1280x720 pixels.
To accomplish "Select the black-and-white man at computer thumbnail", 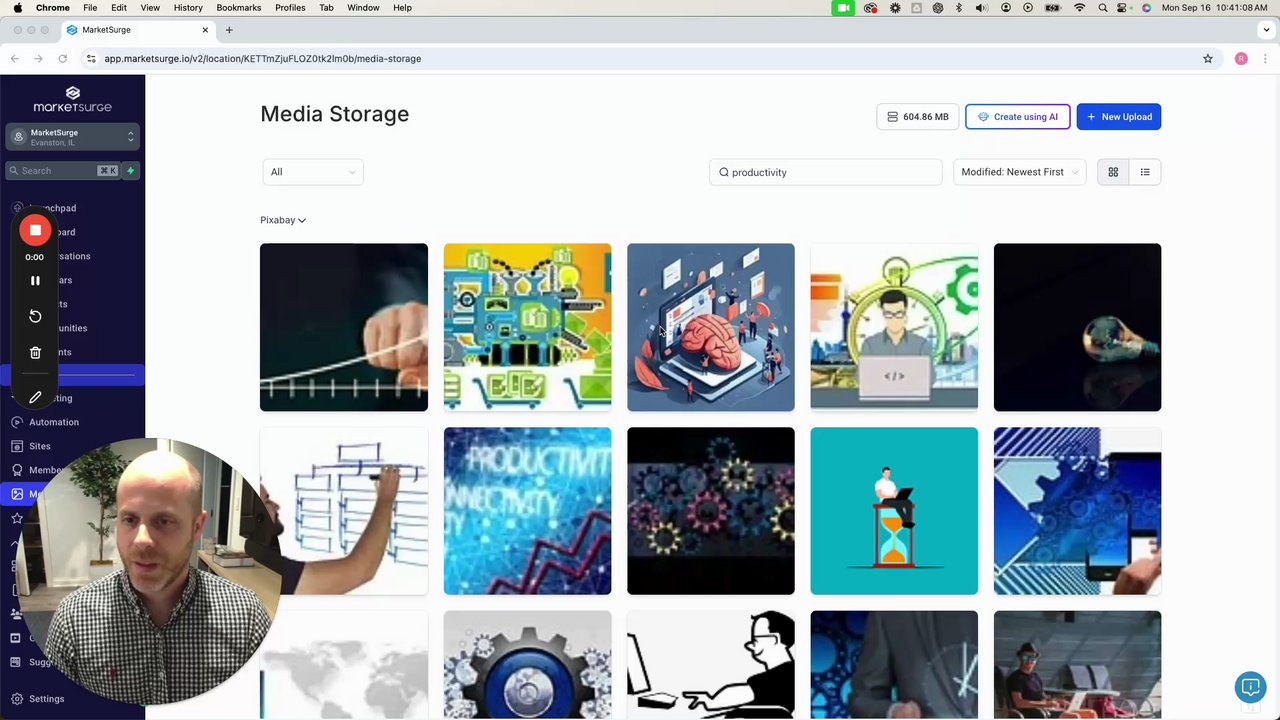I will [711, 665].
